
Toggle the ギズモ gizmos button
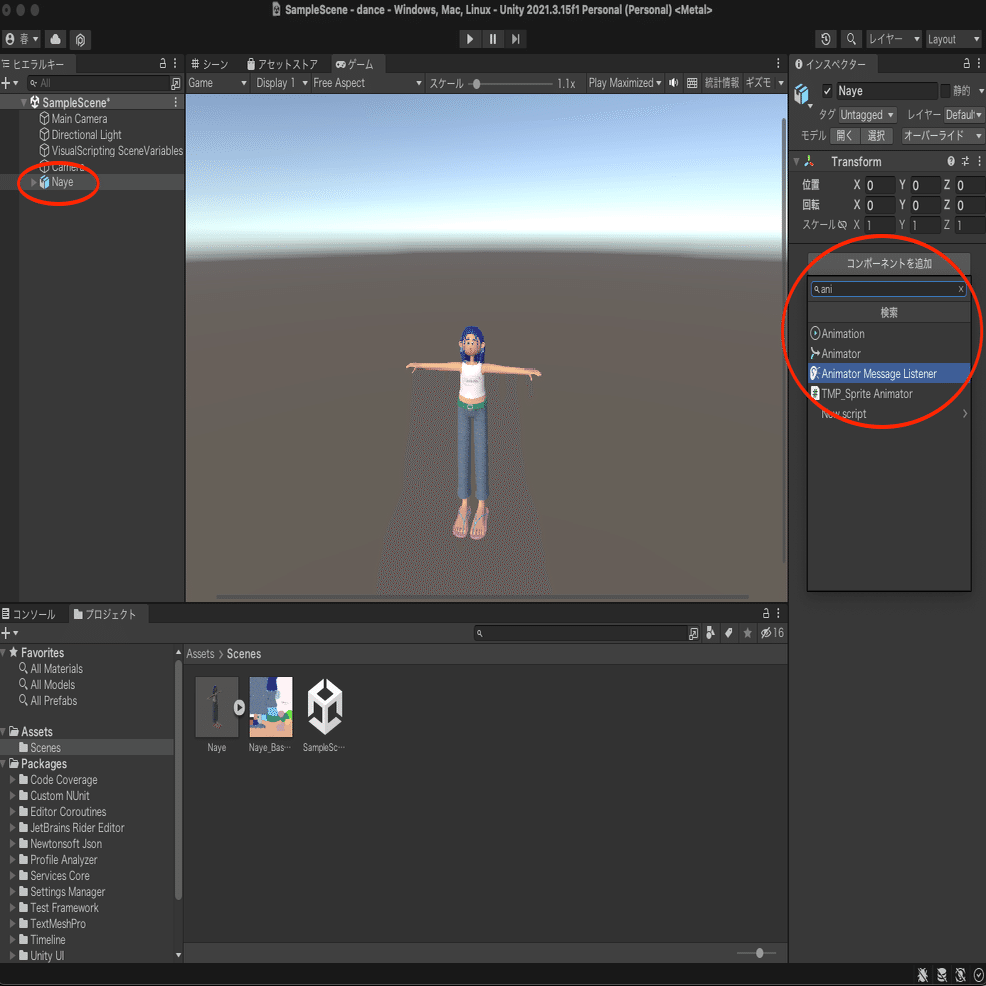758,83
